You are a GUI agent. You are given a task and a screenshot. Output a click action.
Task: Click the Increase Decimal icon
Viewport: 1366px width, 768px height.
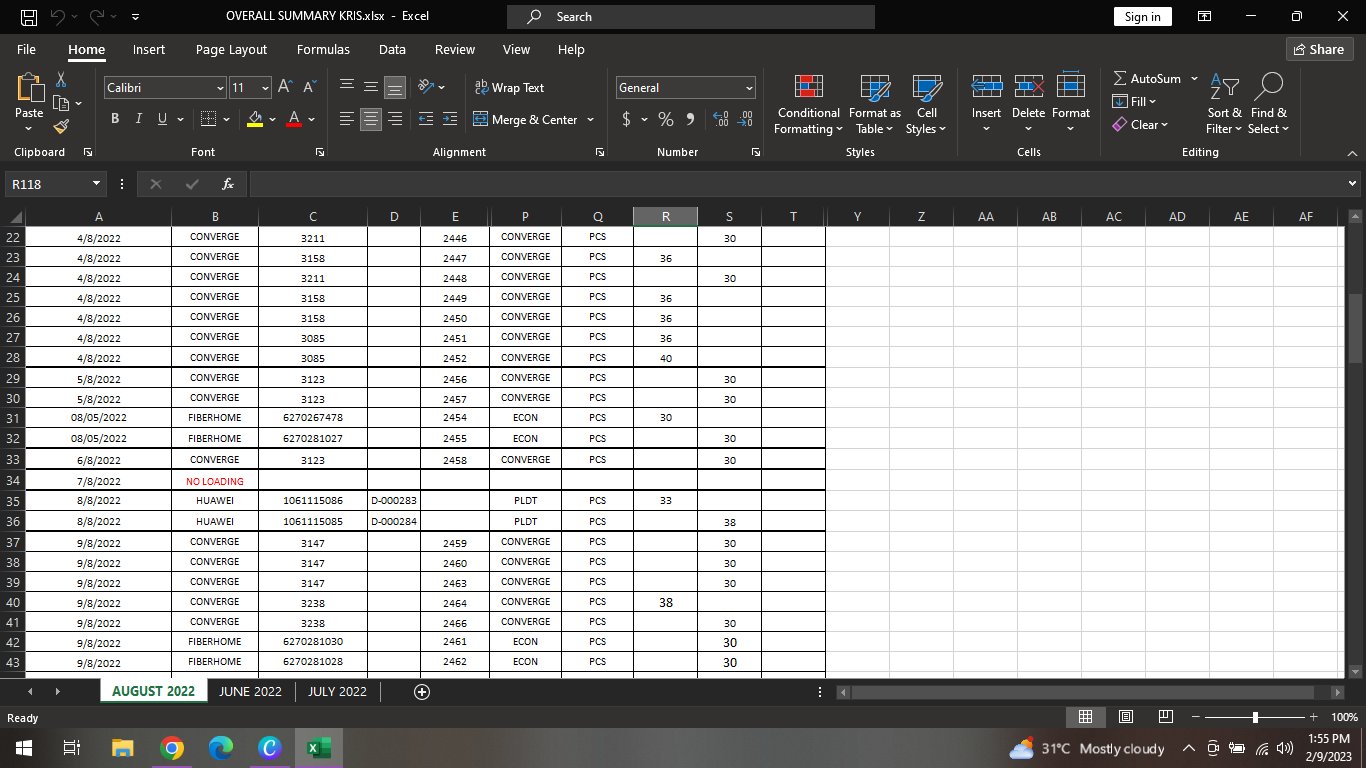[x=720, y=120]
